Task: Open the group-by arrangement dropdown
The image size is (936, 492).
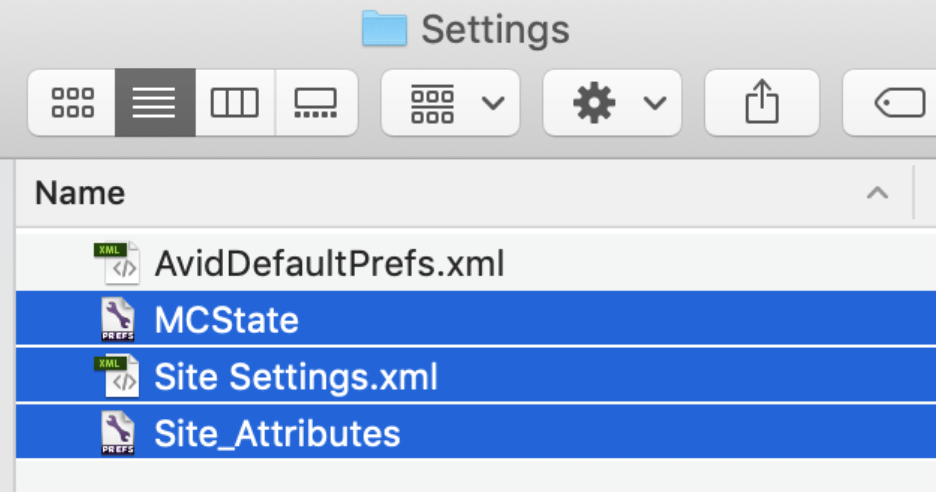Action: pos(451,103)
